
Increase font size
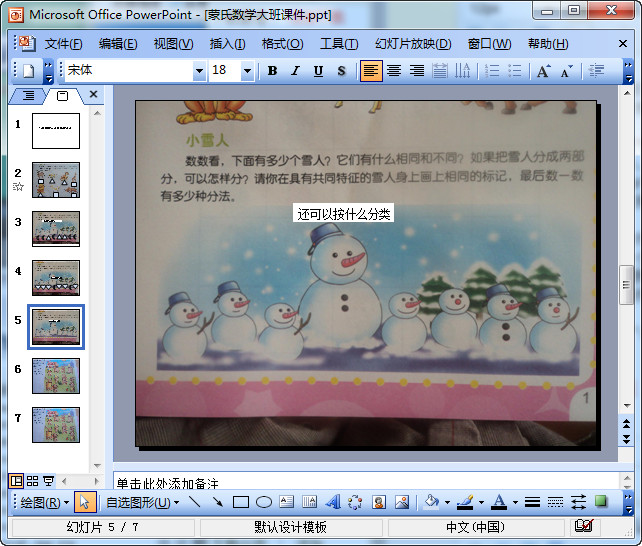click(543, 71)
